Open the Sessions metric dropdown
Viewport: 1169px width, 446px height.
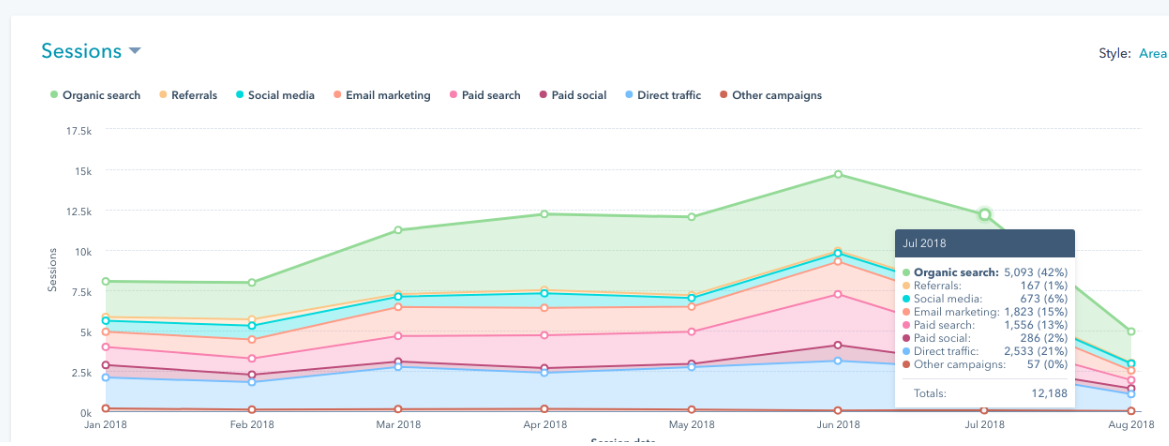coord(91,51)
